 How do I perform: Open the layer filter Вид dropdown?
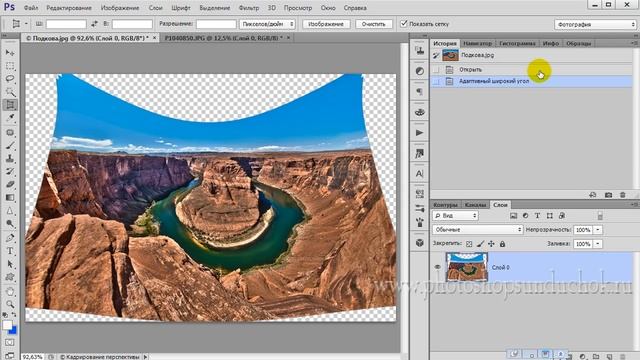tap(455, 216)
